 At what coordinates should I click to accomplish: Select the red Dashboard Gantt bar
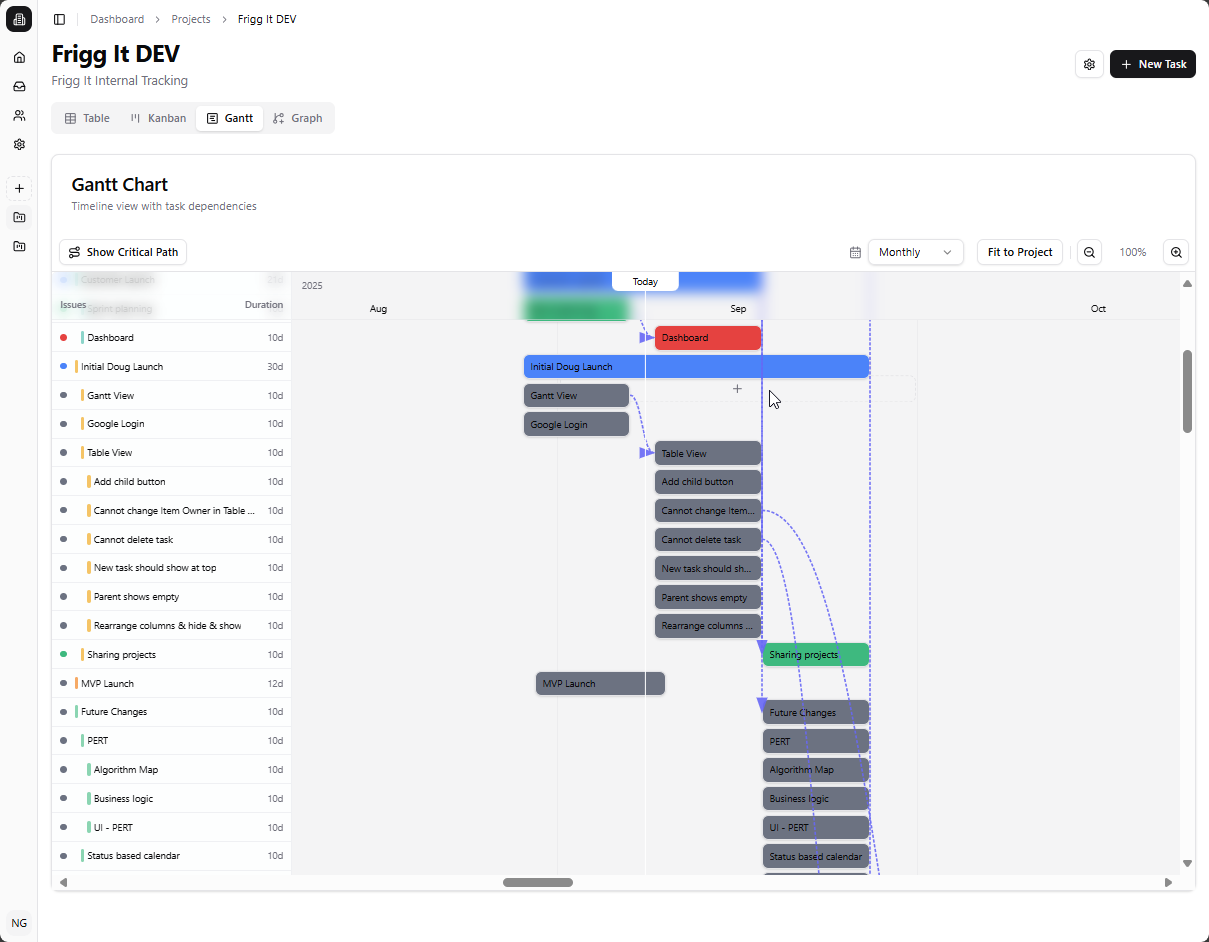click(708, 338)
